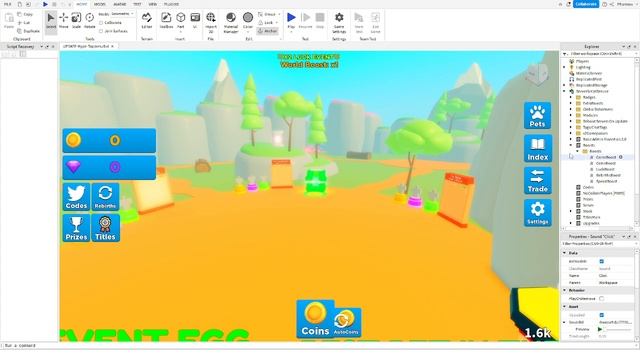Open the Color picker tool

coord(248,21)
